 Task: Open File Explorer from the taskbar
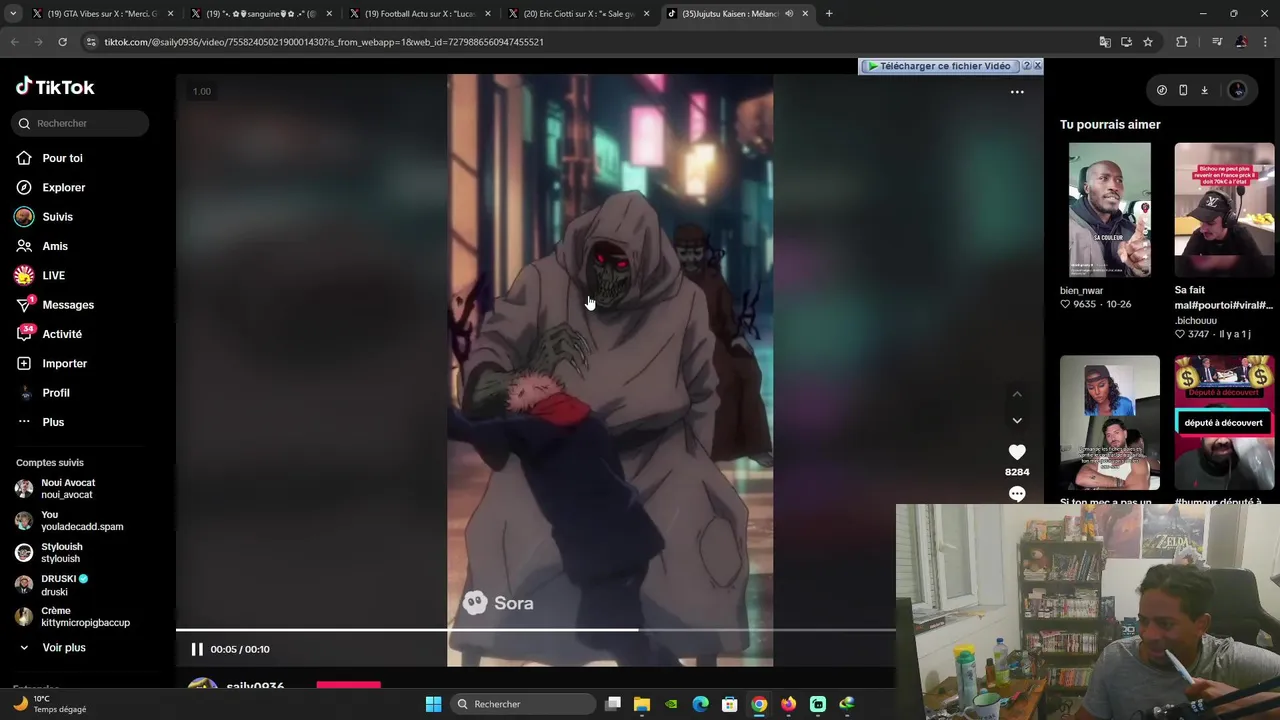[642, 704]
